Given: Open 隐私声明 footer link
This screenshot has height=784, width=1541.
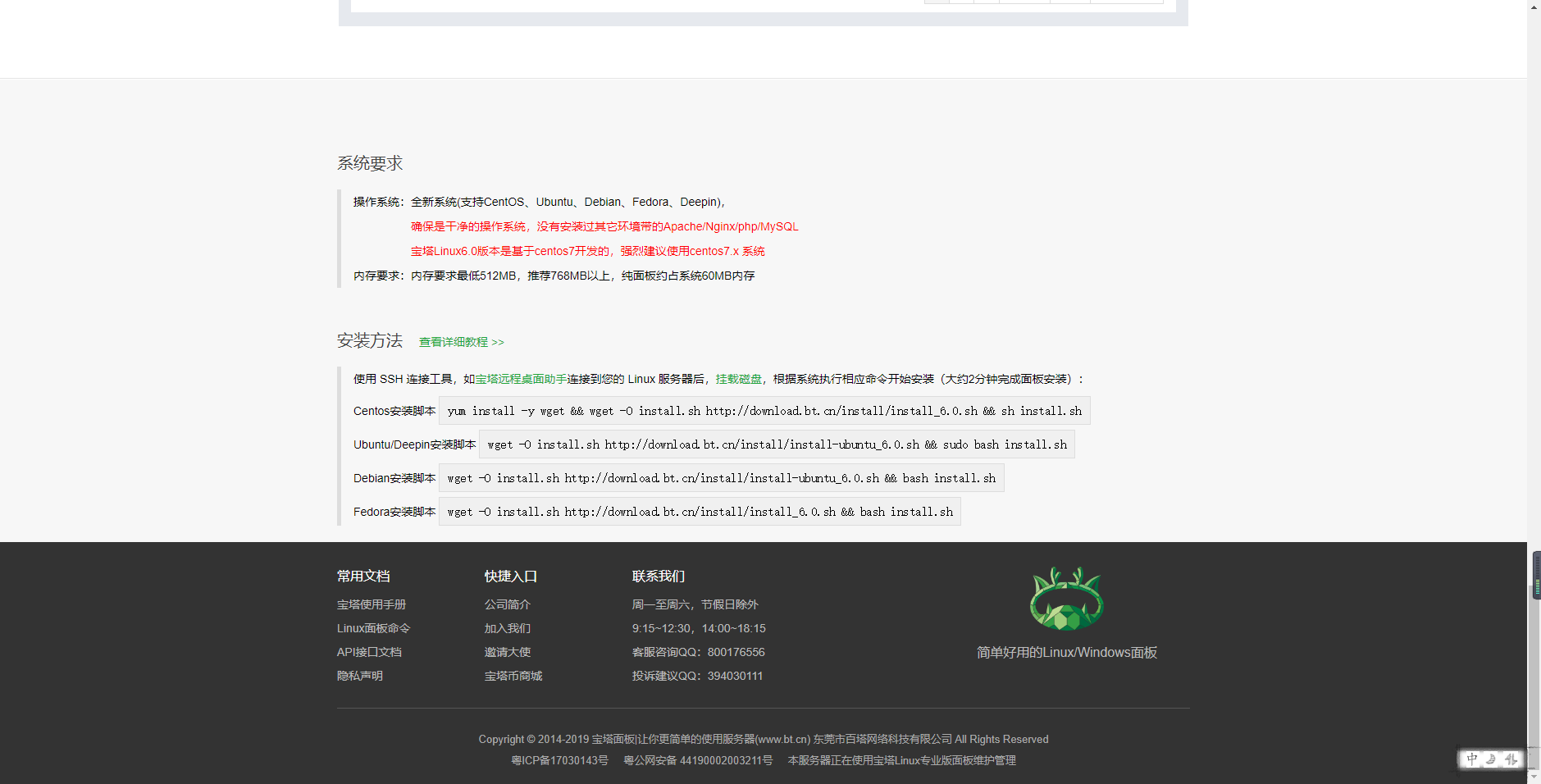Looking at the screenshot, I should [x=360, y=676].
